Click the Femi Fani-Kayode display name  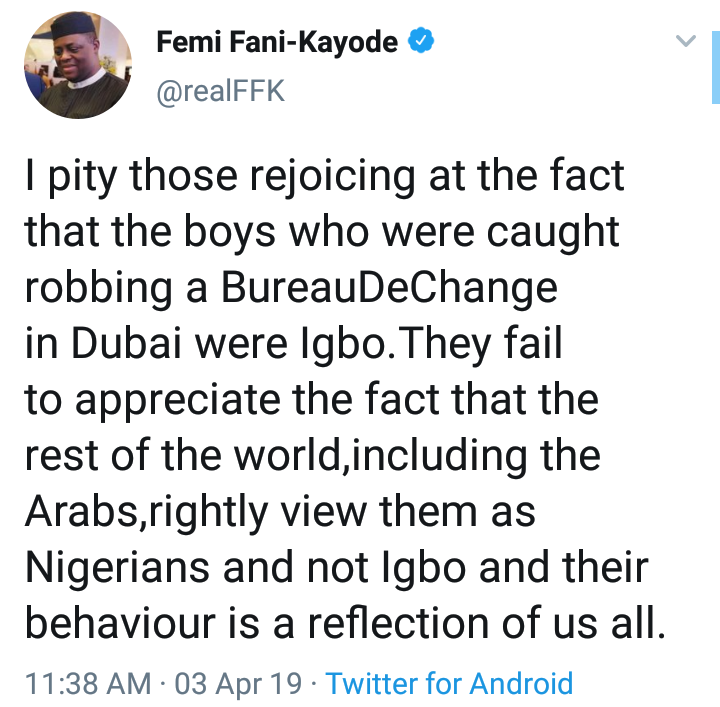click(278, 43)
